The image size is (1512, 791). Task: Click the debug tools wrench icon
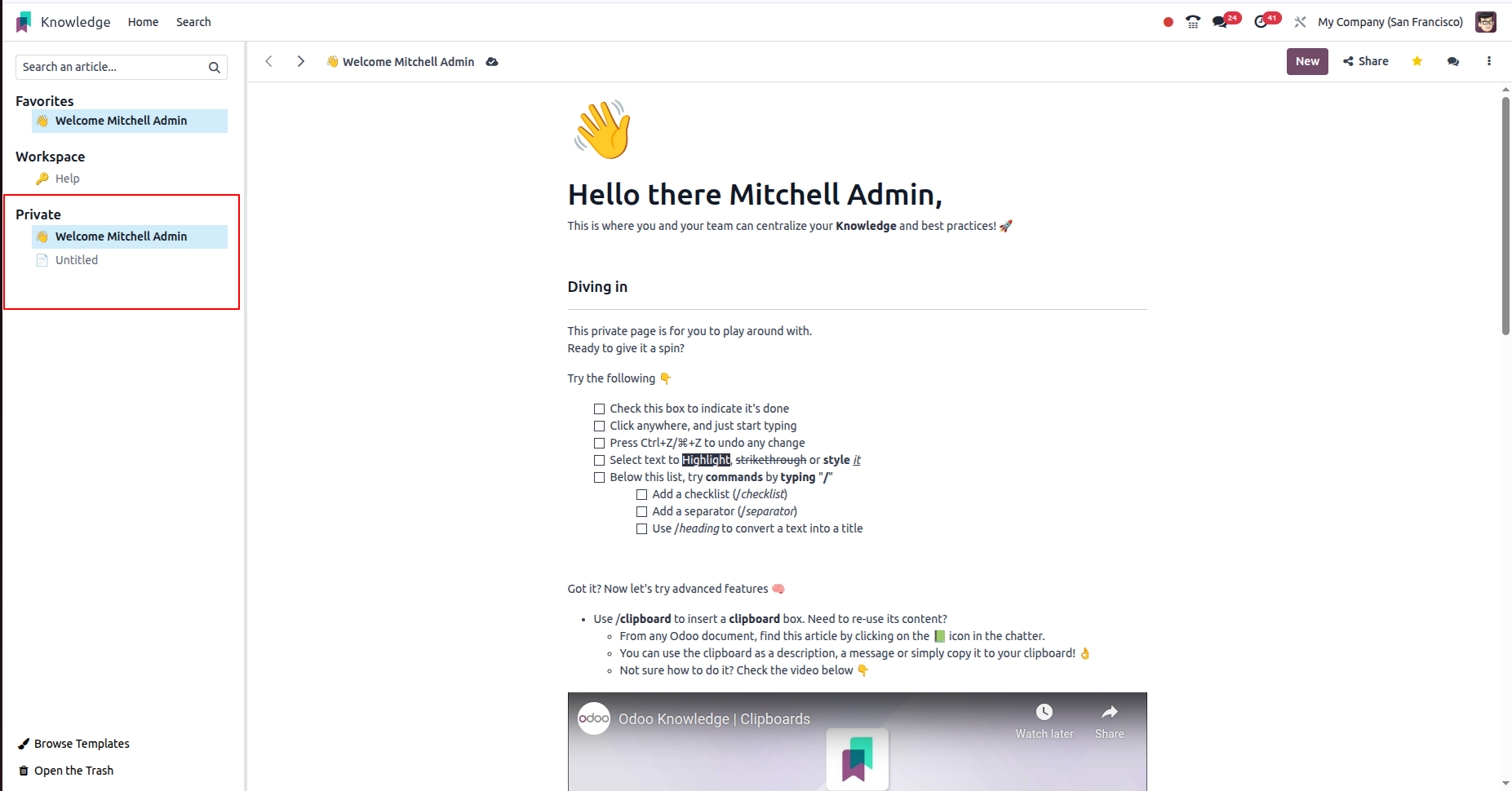(1300, 22)
